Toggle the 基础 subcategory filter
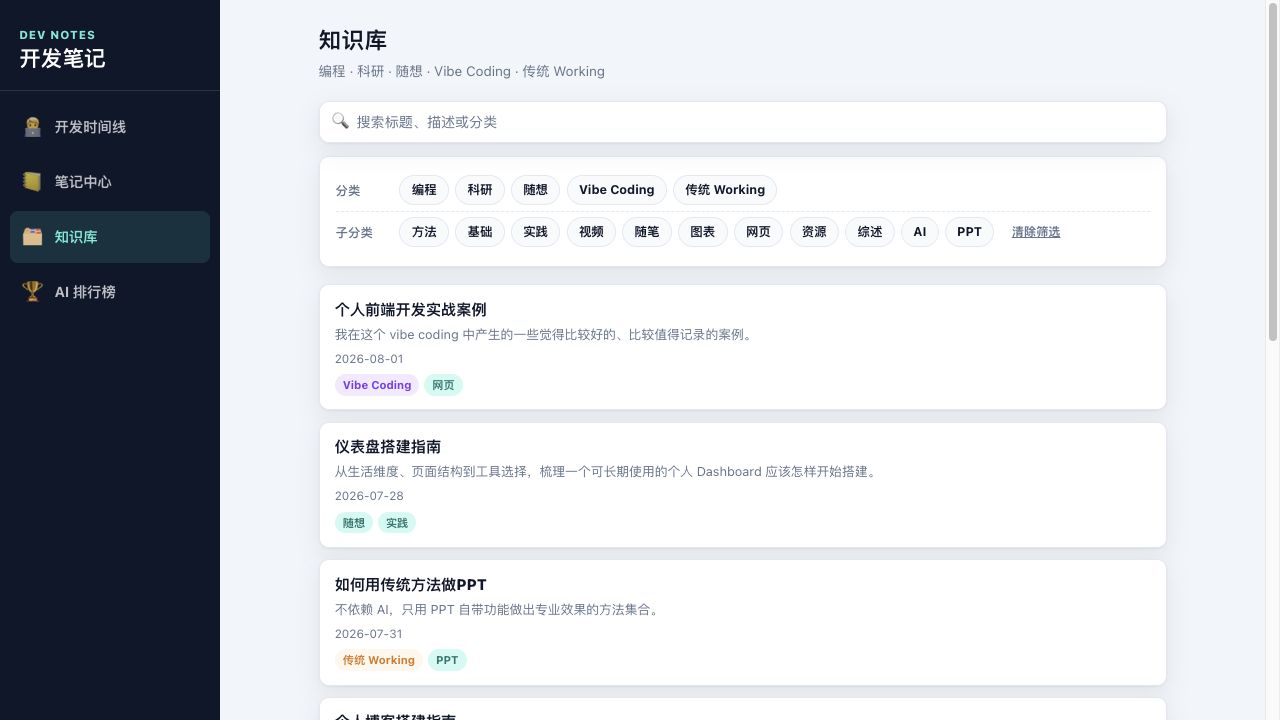The height and width of the screenshot is (720, 1280). point(480,232)
